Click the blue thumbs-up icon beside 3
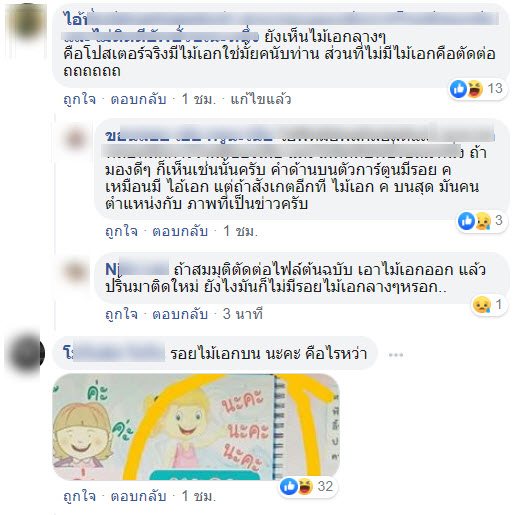Viewport: 529px width, 515px height. pyautogui.click(x=466, y=221)
